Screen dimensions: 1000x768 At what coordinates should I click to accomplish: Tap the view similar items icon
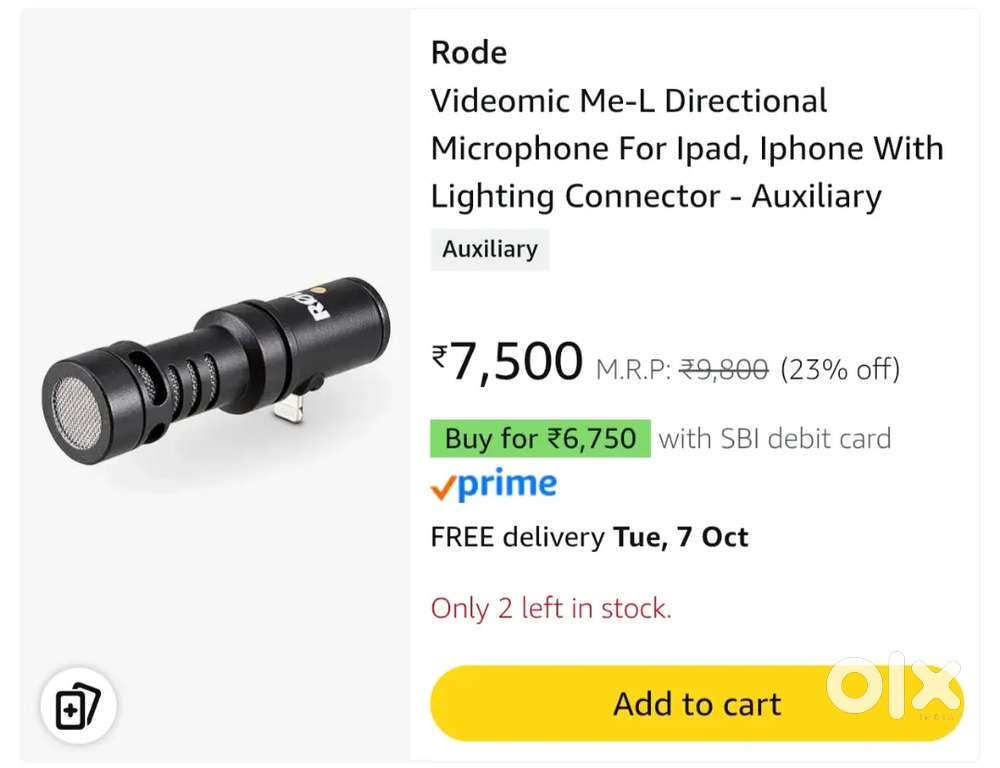pos(78,707)
